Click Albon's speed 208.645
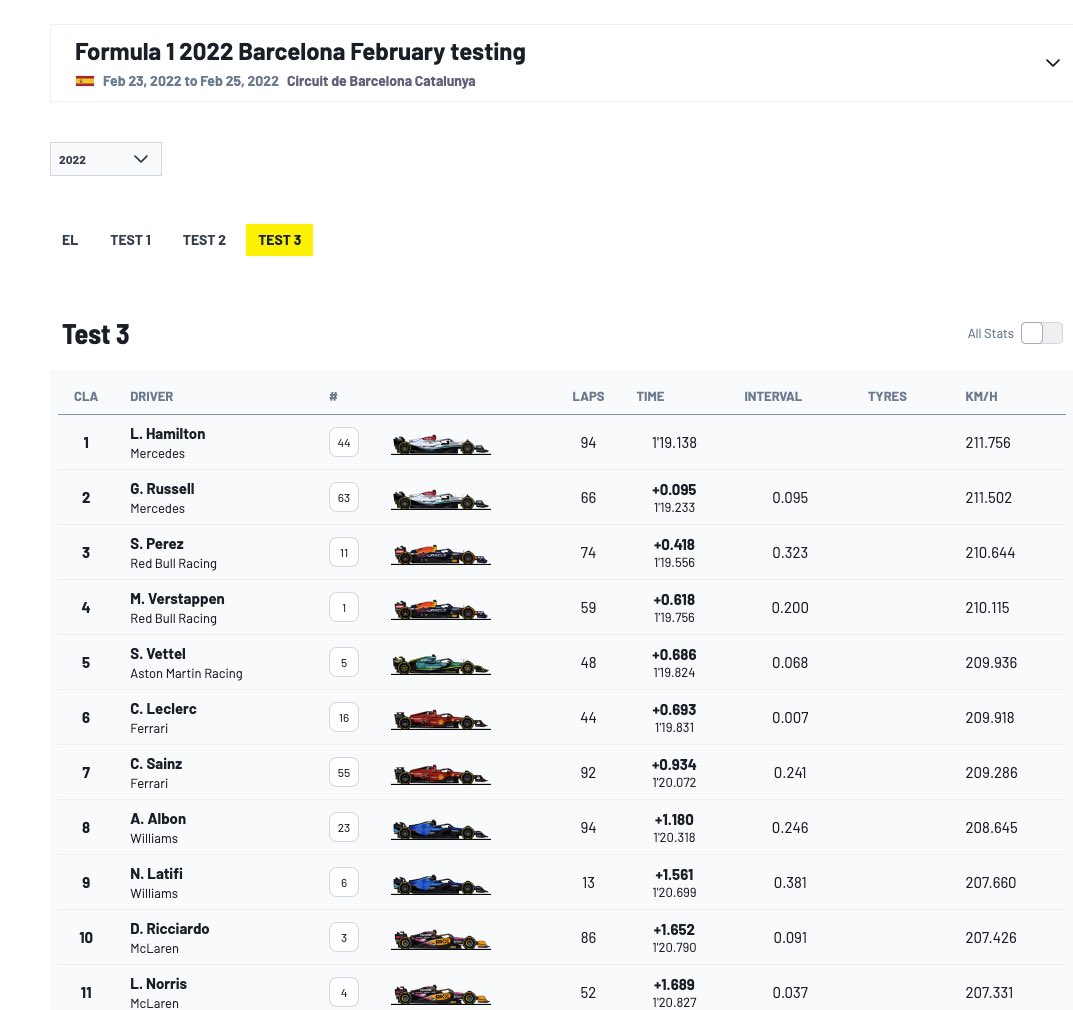The image size is (1073, 1010). (x=991, y=827)
